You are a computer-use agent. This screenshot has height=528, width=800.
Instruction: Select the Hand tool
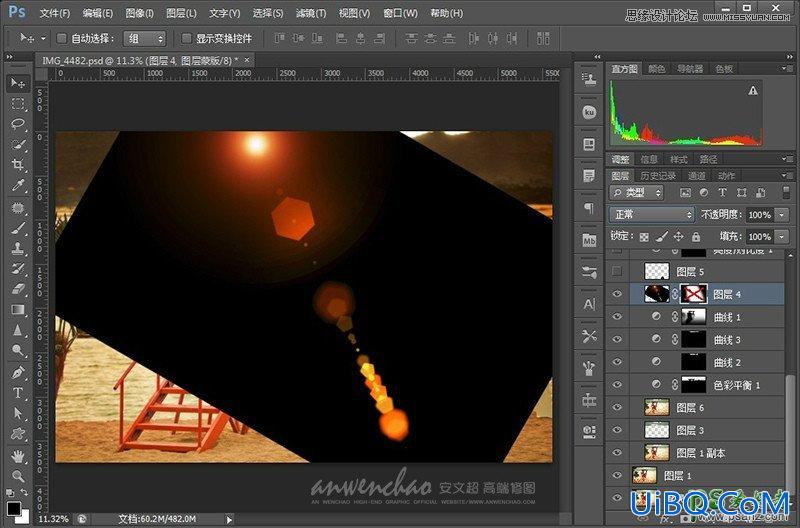(18, 456)
